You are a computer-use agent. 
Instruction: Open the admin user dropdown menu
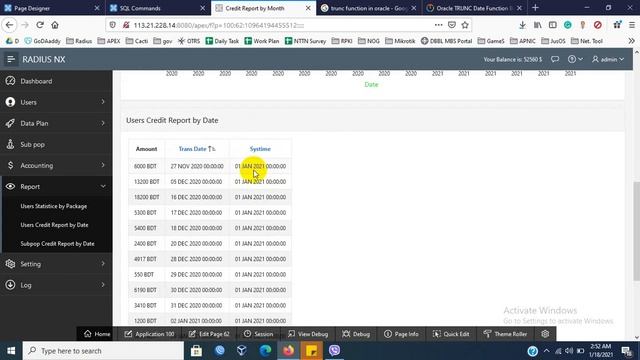click(608, 59)
